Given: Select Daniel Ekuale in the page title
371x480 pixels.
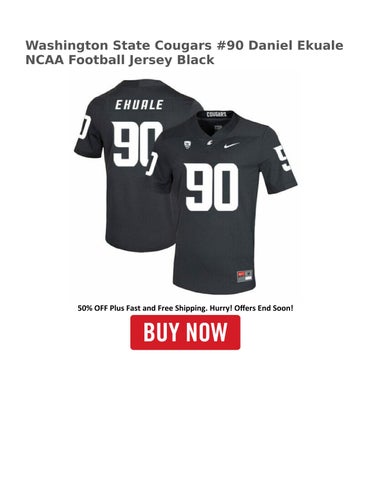Looking at the screenshot, I should click(x=296, y=45).
